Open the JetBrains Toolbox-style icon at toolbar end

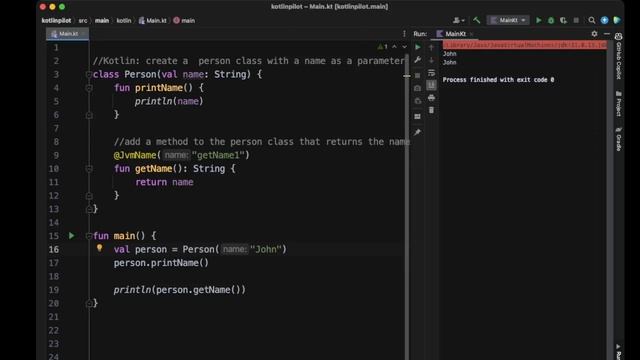coord(617,20)
